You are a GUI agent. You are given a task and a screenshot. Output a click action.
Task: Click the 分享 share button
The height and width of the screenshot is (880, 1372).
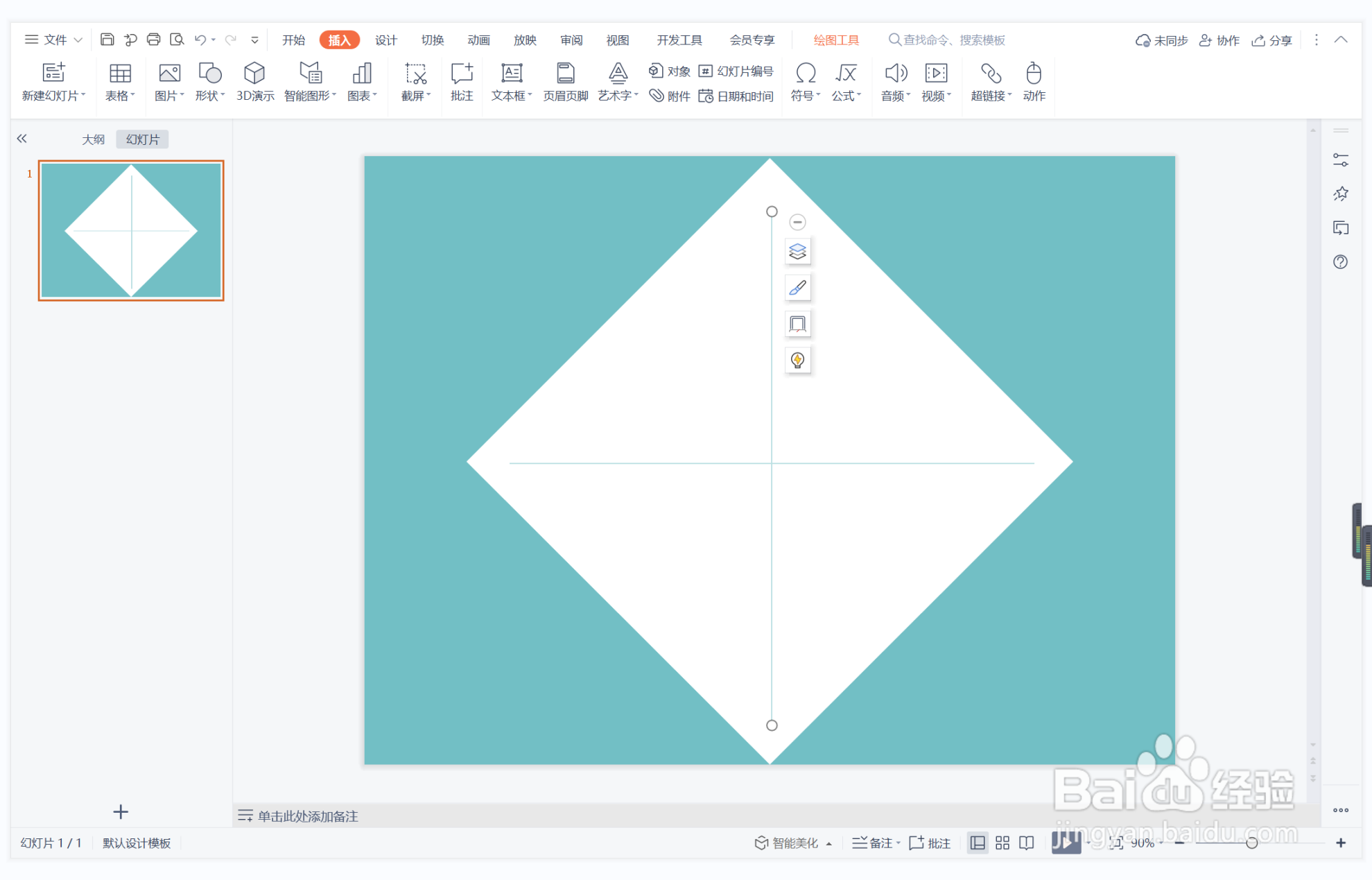[1272, 40]
